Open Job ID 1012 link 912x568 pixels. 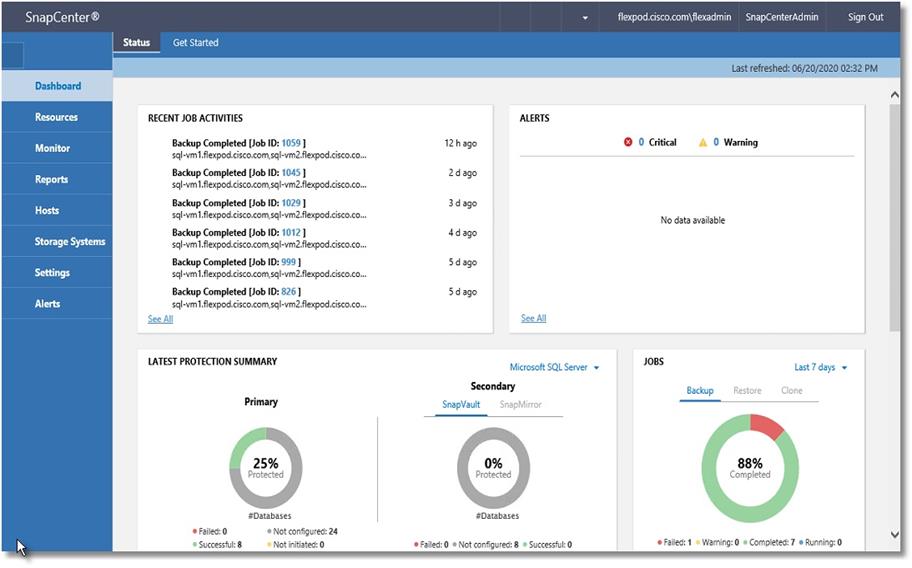(x=291, y=233)
